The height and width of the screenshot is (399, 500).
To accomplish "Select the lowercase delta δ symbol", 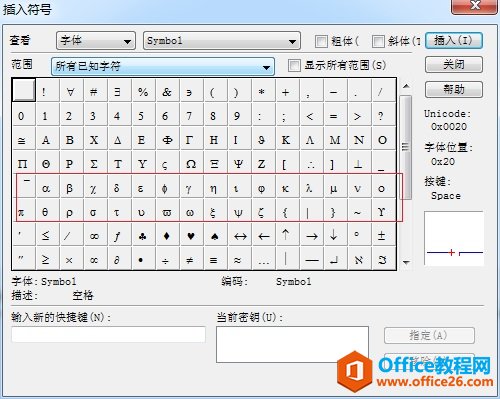I will [x=117, y=188].
